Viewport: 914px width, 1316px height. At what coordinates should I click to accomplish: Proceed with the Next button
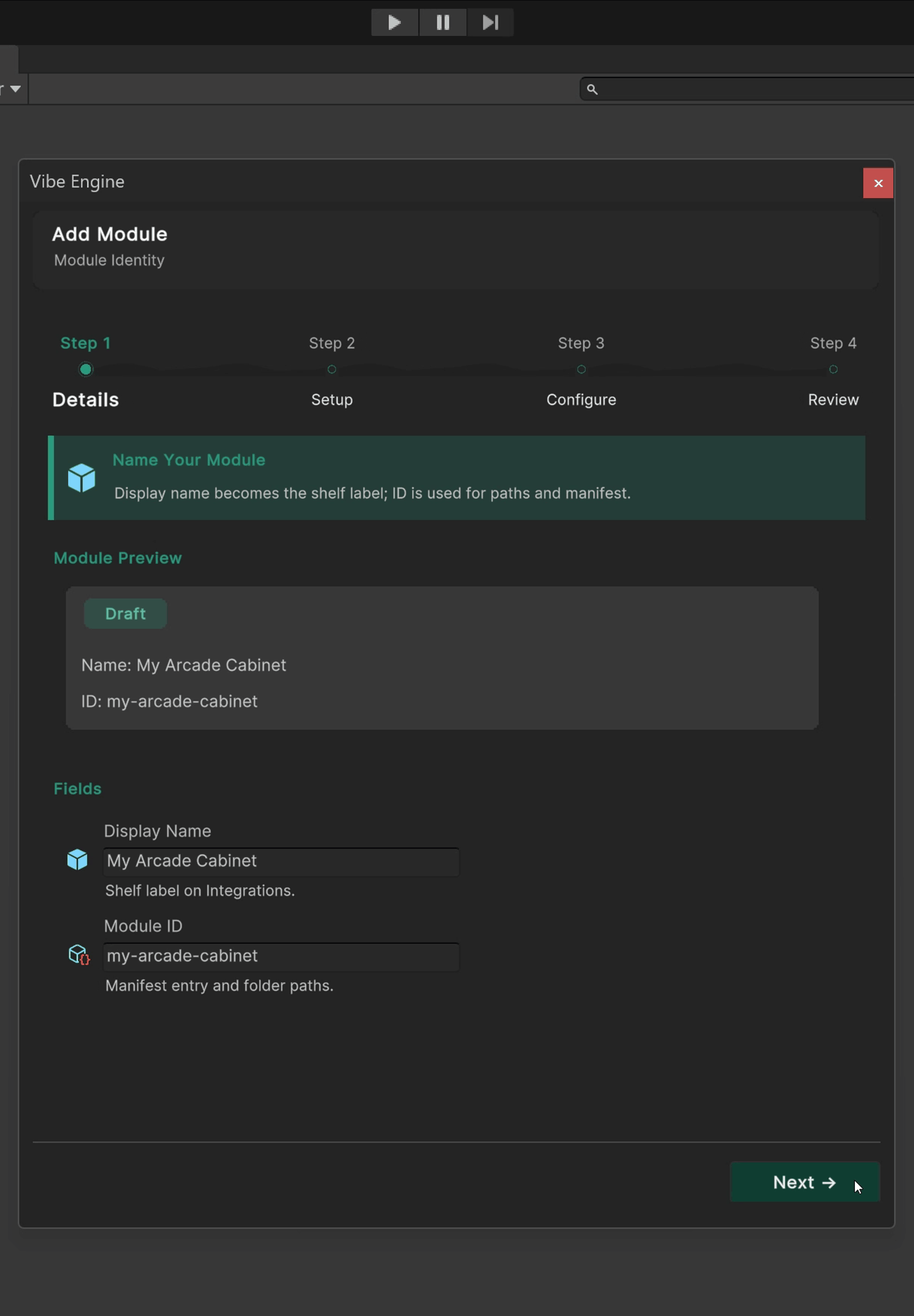(x=805, y=1181)
